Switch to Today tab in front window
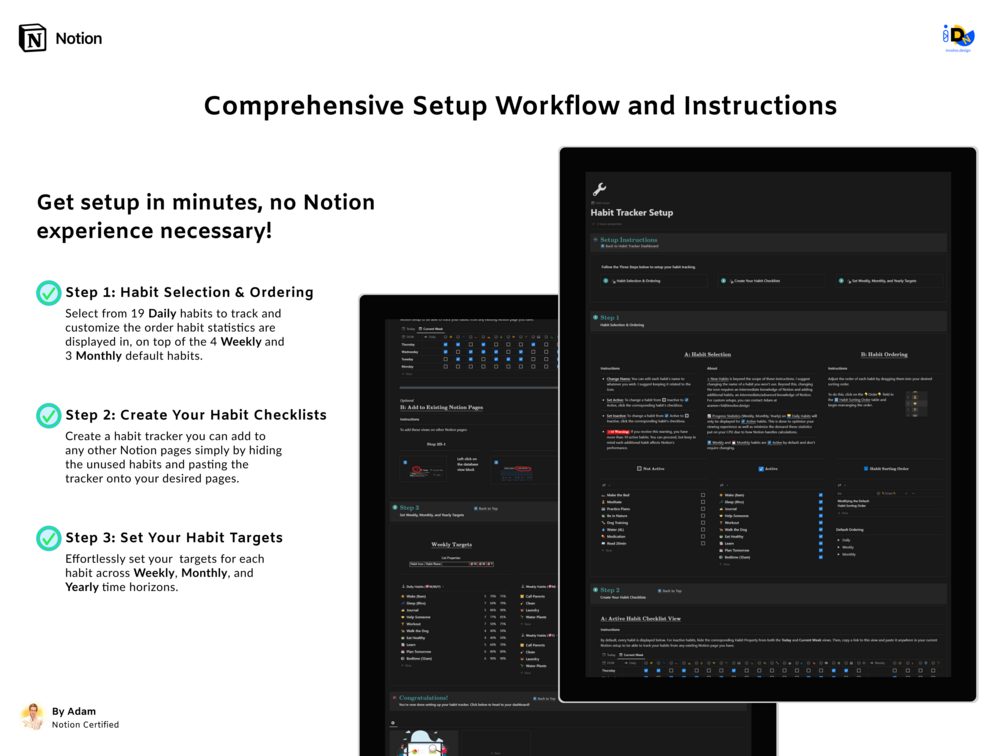 coord(609,655)
